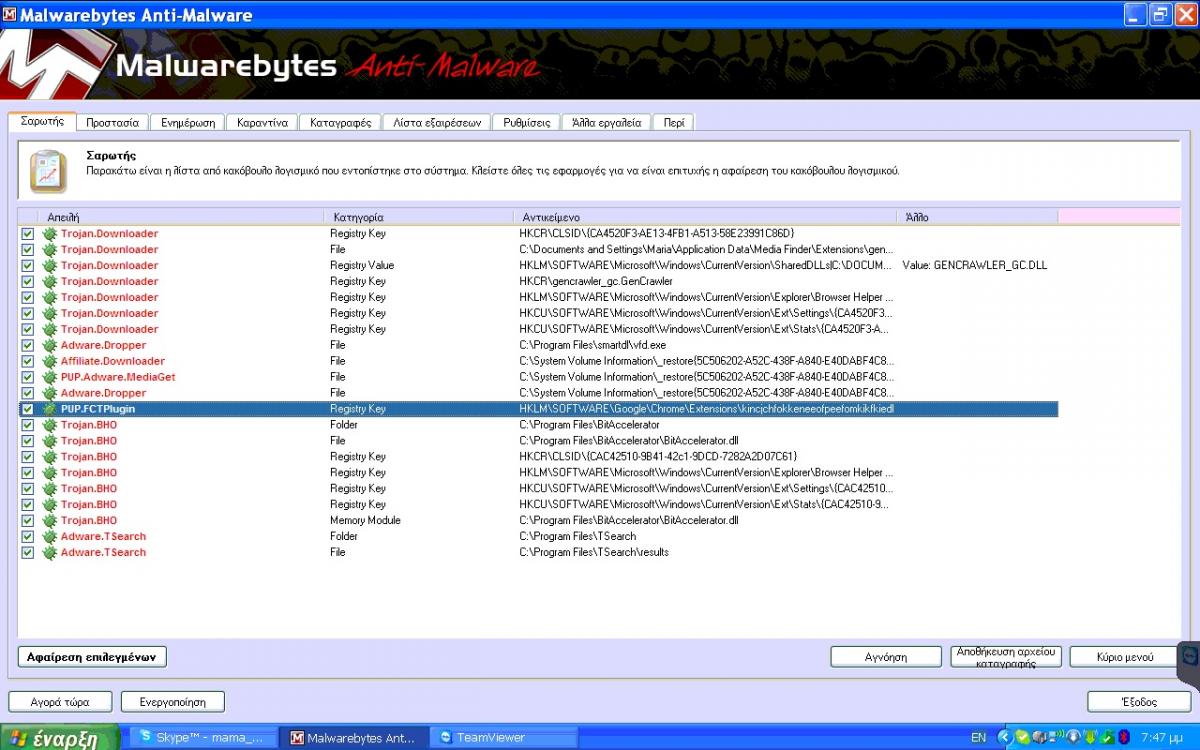Click the Ενεργοποίηση button
The image size is (1200, 750).
pos(172,702)
